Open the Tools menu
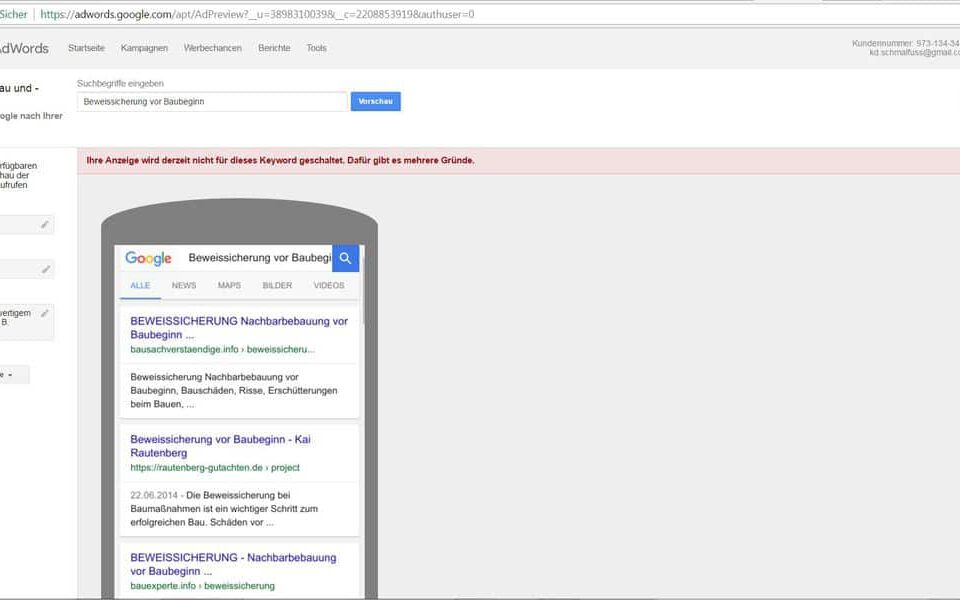This screenshot has width=960, height=600. click(317, 48)
